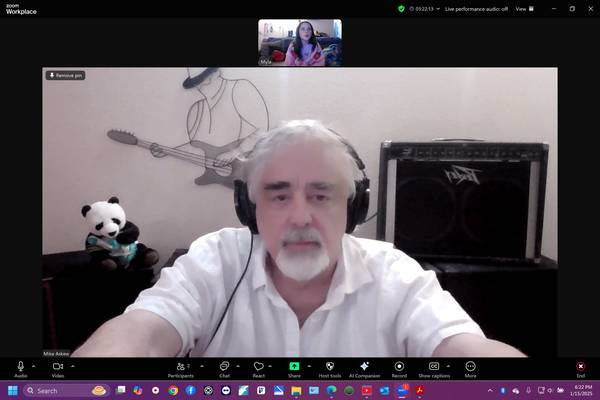Enable Show captions
The image size is (600, 400).
coord(434,367)
